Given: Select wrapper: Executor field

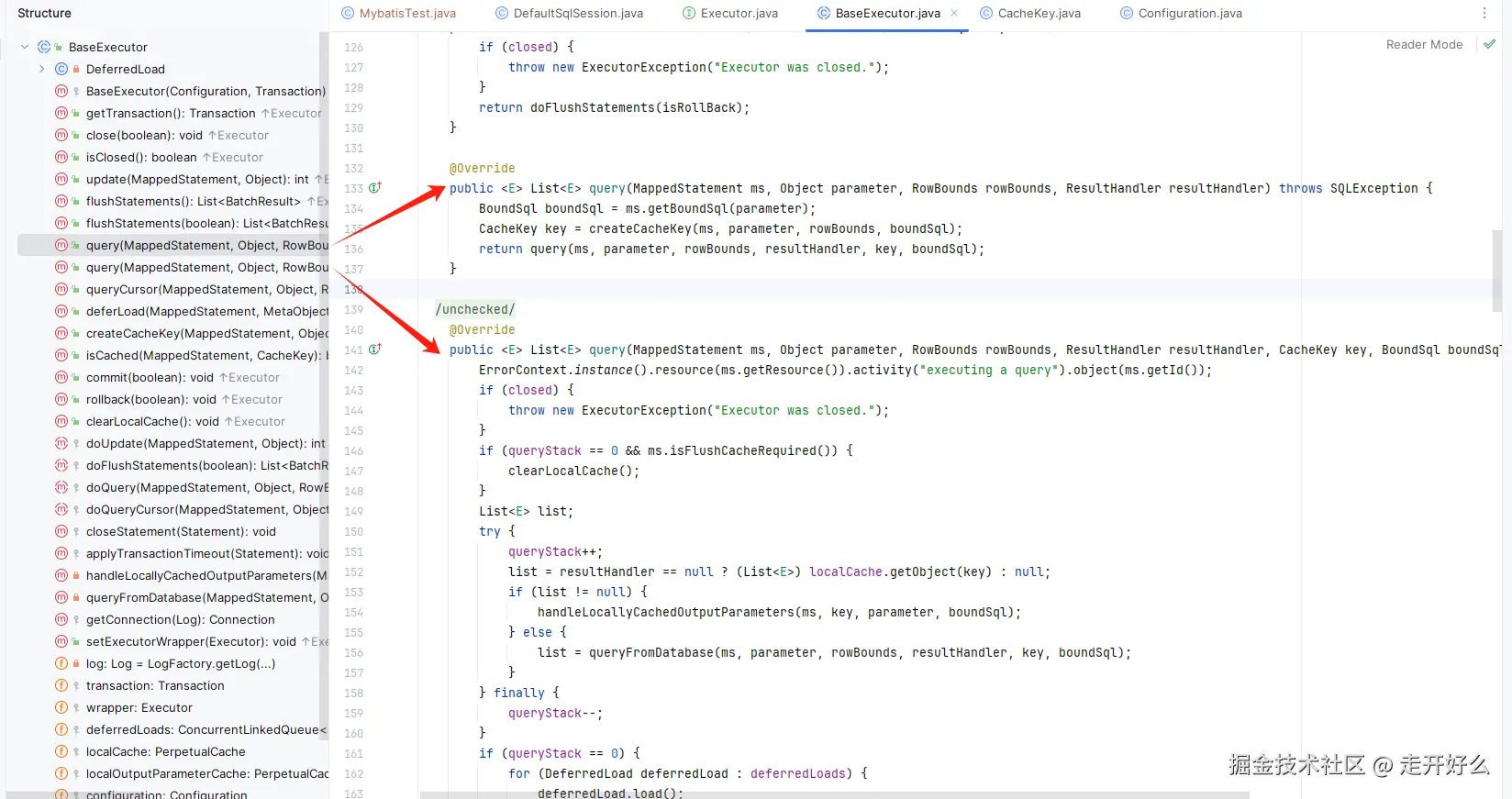Looking at the screenshot, I should click(139, 707).
